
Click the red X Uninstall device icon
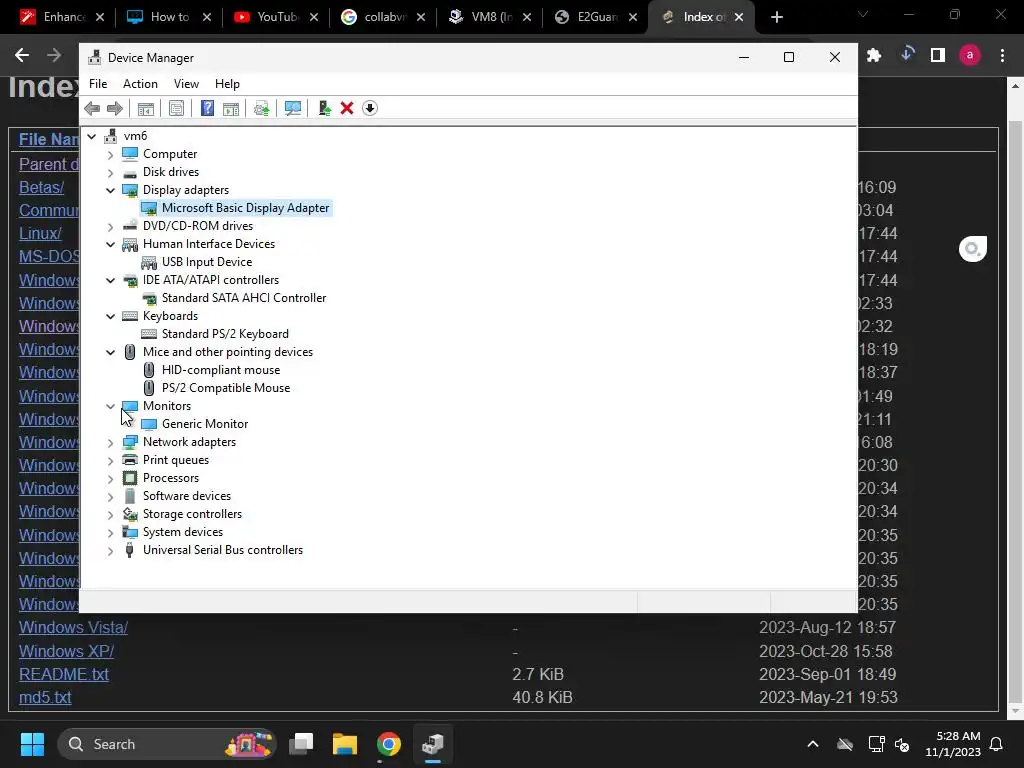347,108
